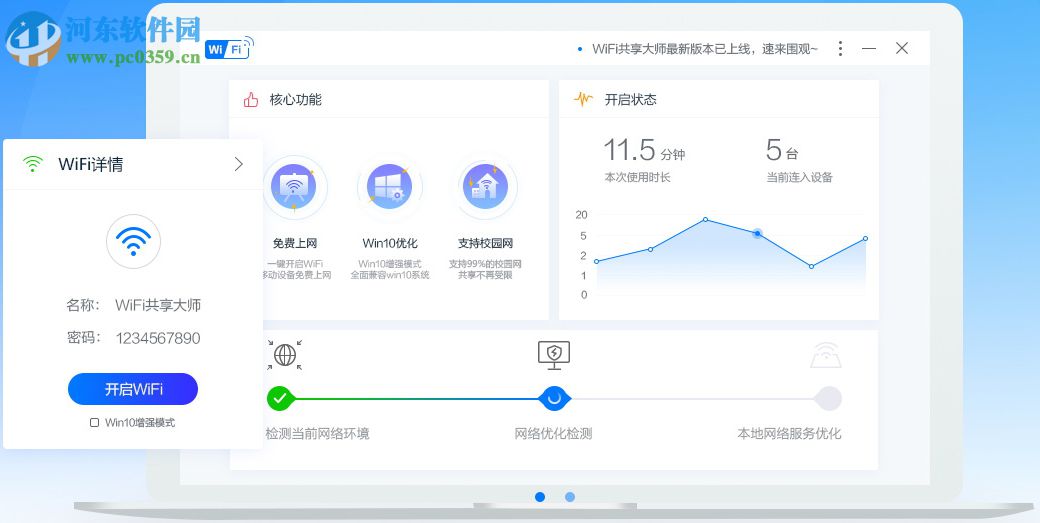The width and height of the screenshot is (1040, 523).
Task: Click the faded router icon
Action: (826, 355)
